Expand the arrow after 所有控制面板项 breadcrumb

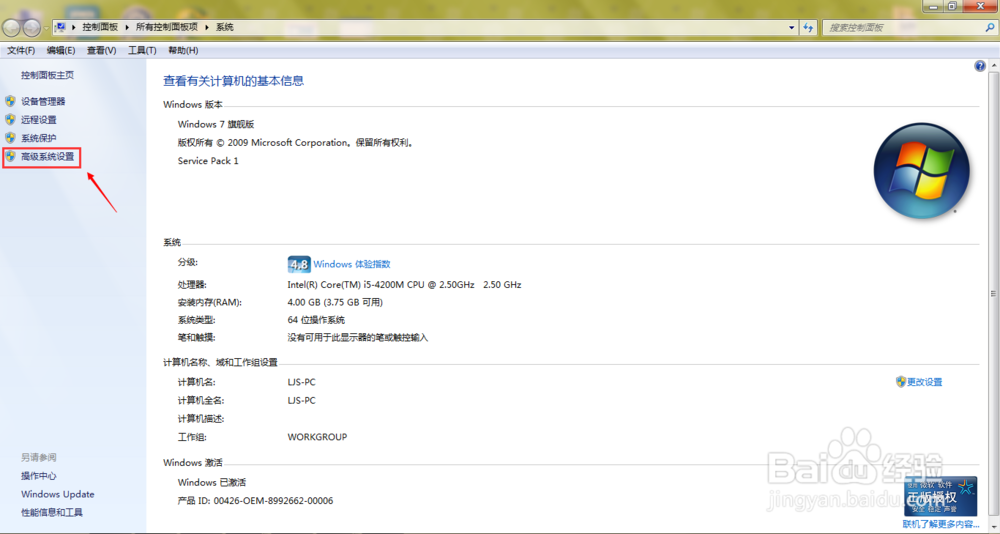[x=207, y=27]
